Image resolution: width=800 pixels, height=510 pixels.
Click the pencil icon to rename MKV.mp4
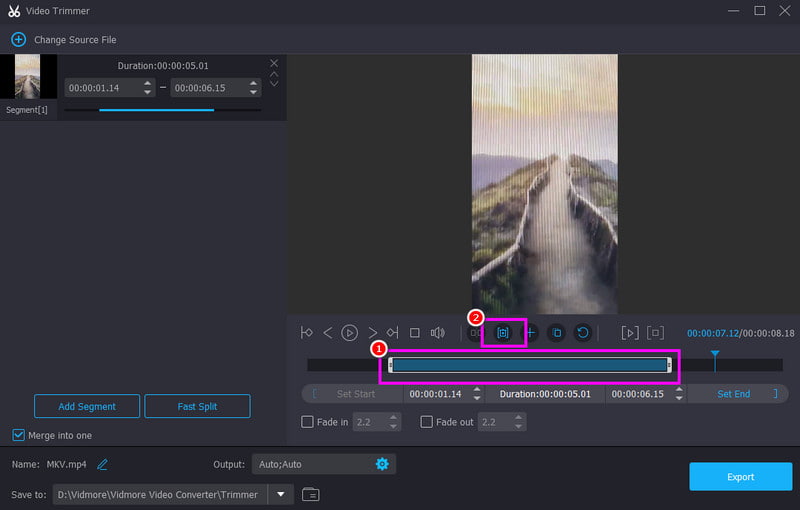pos(102,465)
